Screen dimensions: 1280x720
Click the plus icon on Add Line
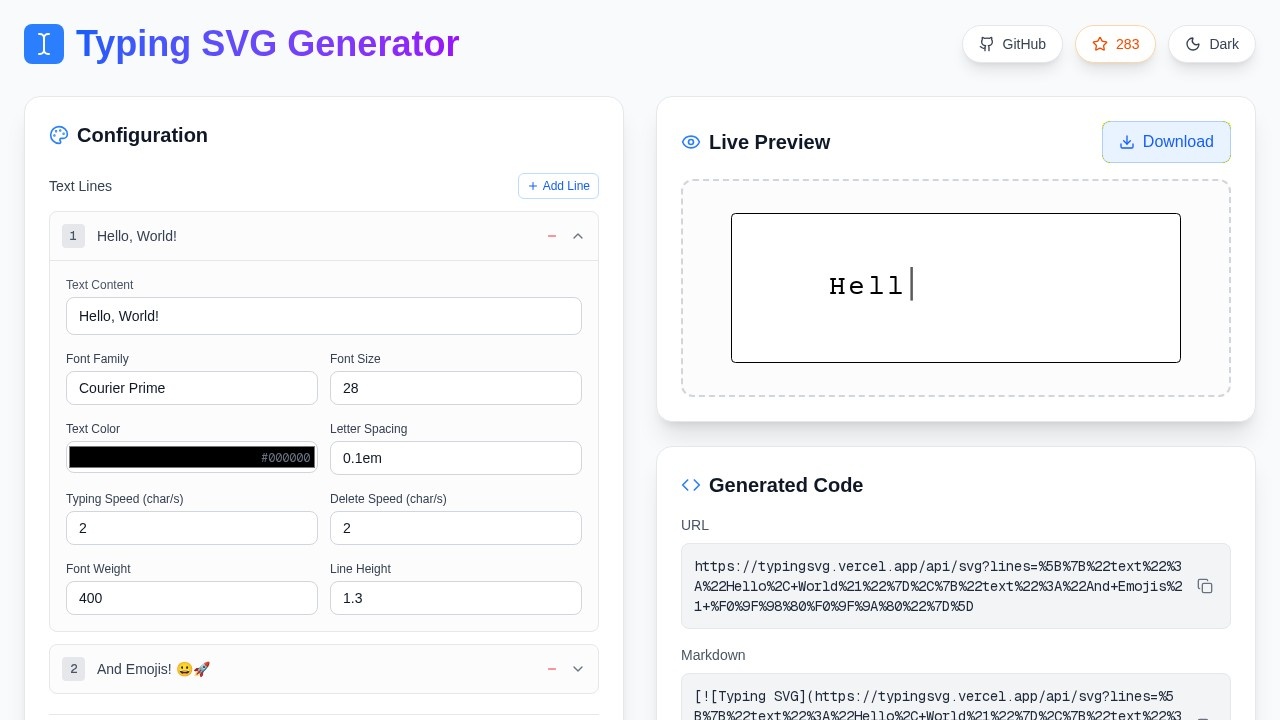click(533, 186)
